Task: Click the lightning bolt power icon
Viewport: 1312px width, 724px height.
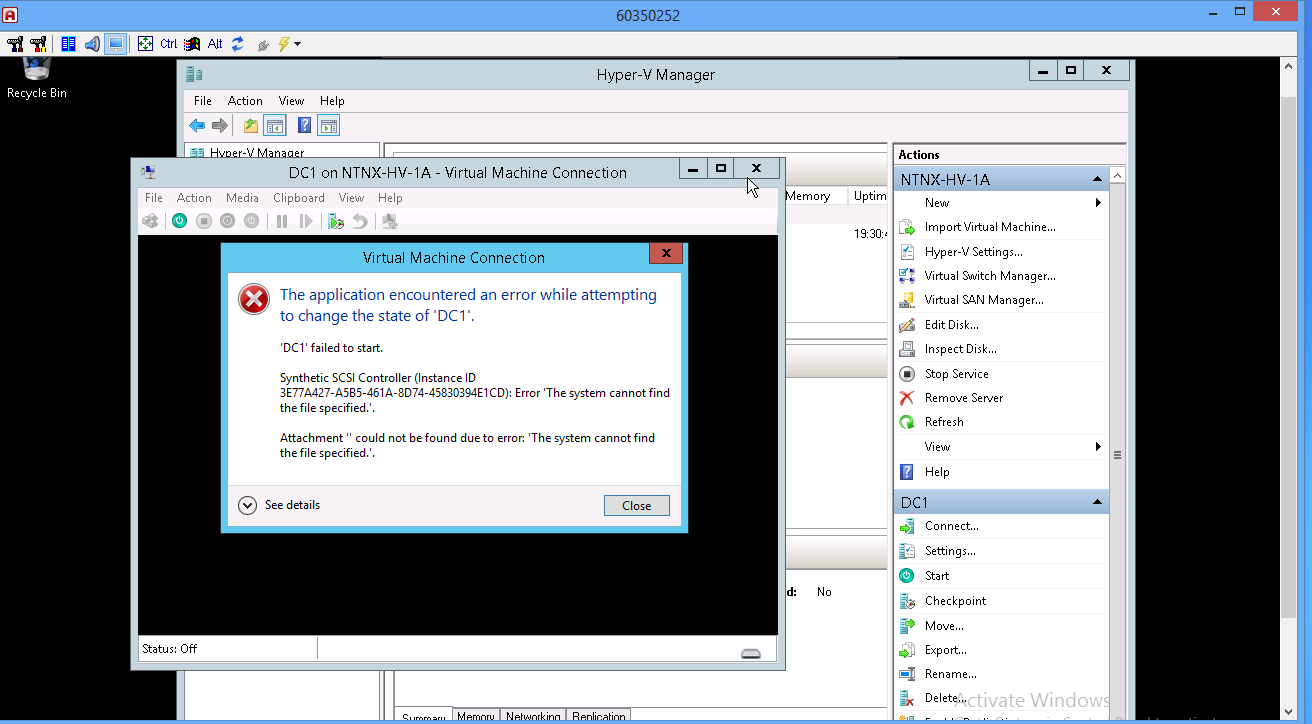Action: tap(283, 44)
